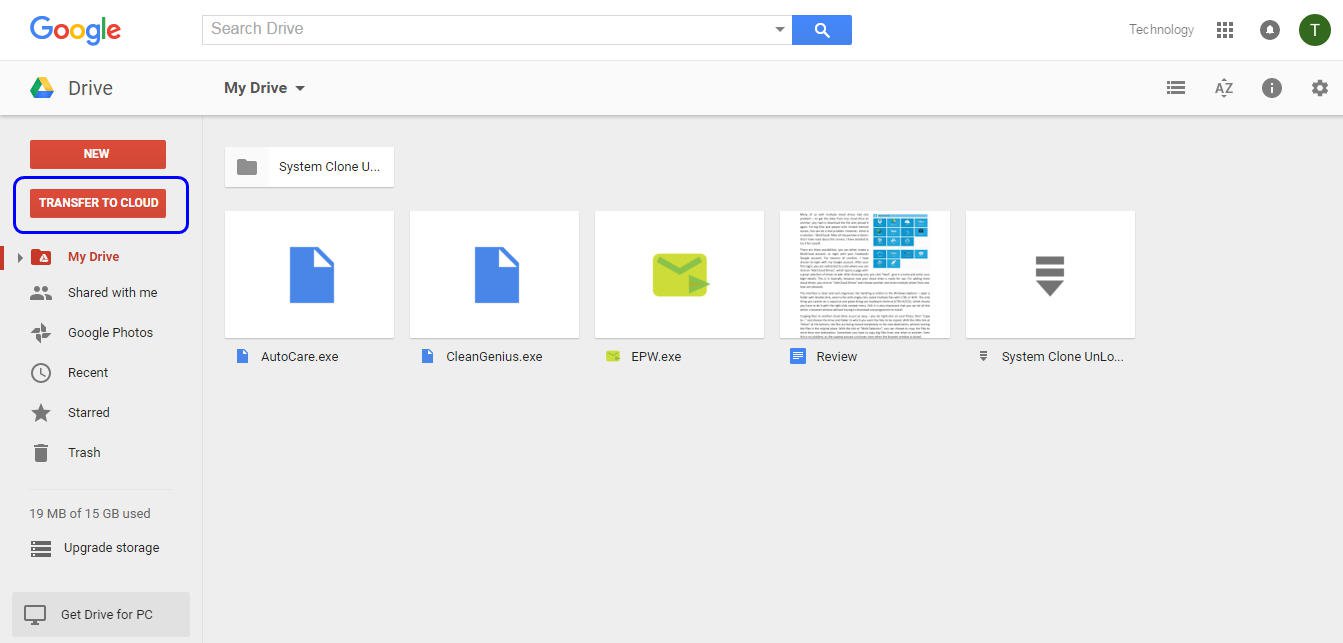The height and width of the screenshot is (643, 1343).
Task: Click TRANSFER TO CLOUD button
Action: (x=98, y=203)
